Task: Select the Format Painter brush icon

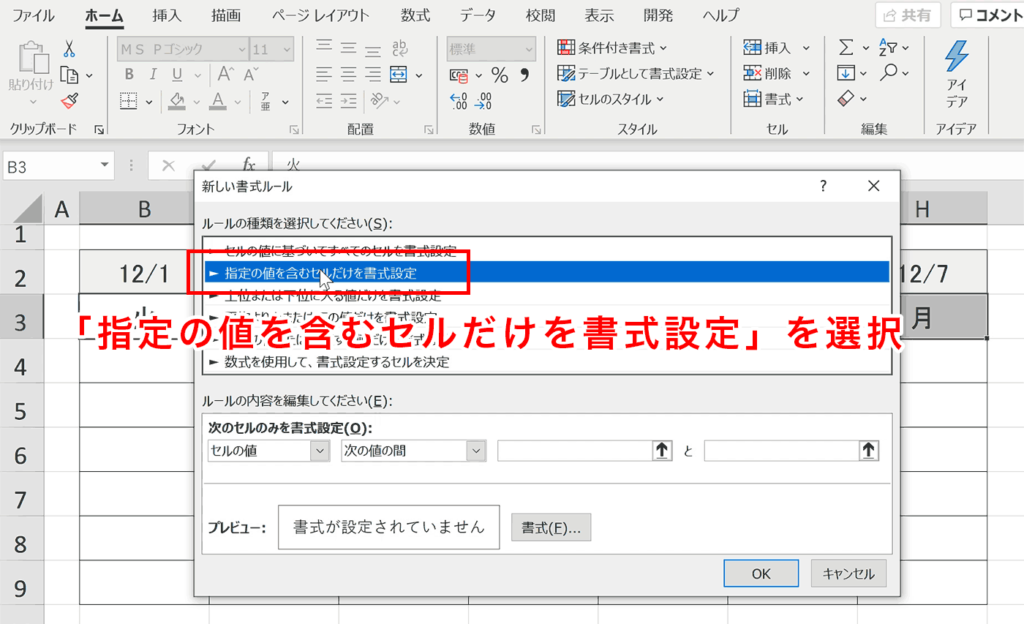Action: (x=69, y=101)
